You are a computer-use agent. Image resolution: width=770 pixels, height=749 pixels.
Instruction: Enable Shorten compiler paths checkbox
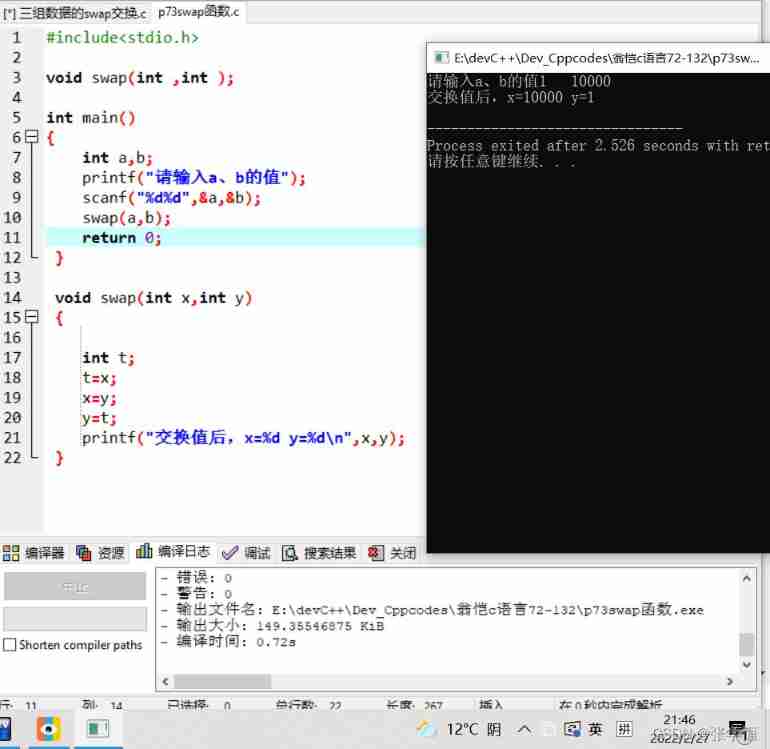(x=10, y=645)
